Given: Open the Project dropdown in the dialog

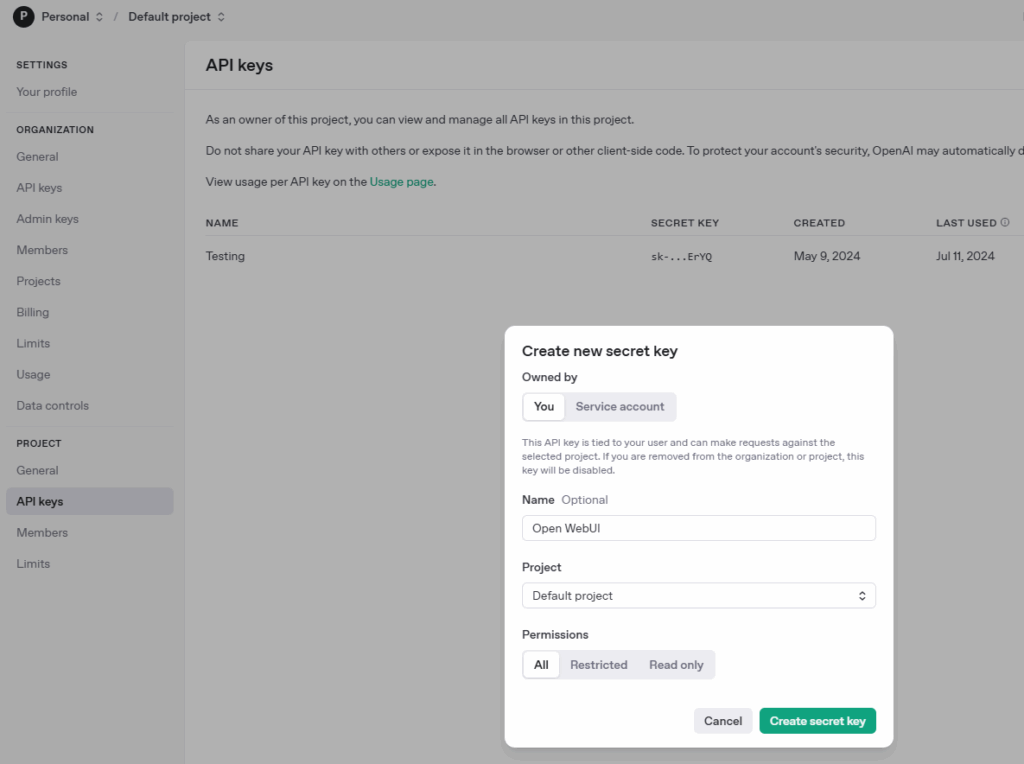Looking at the screenshot, I should pos(698,596).
